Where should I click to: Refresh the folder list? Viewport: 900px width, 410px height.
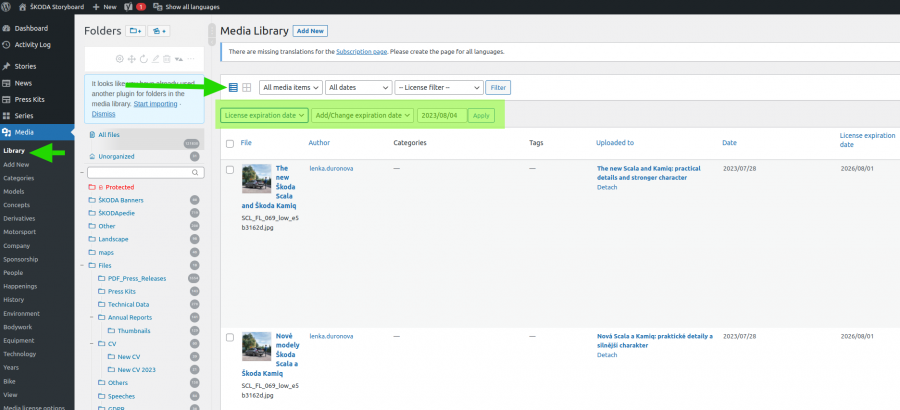point(143,59)
